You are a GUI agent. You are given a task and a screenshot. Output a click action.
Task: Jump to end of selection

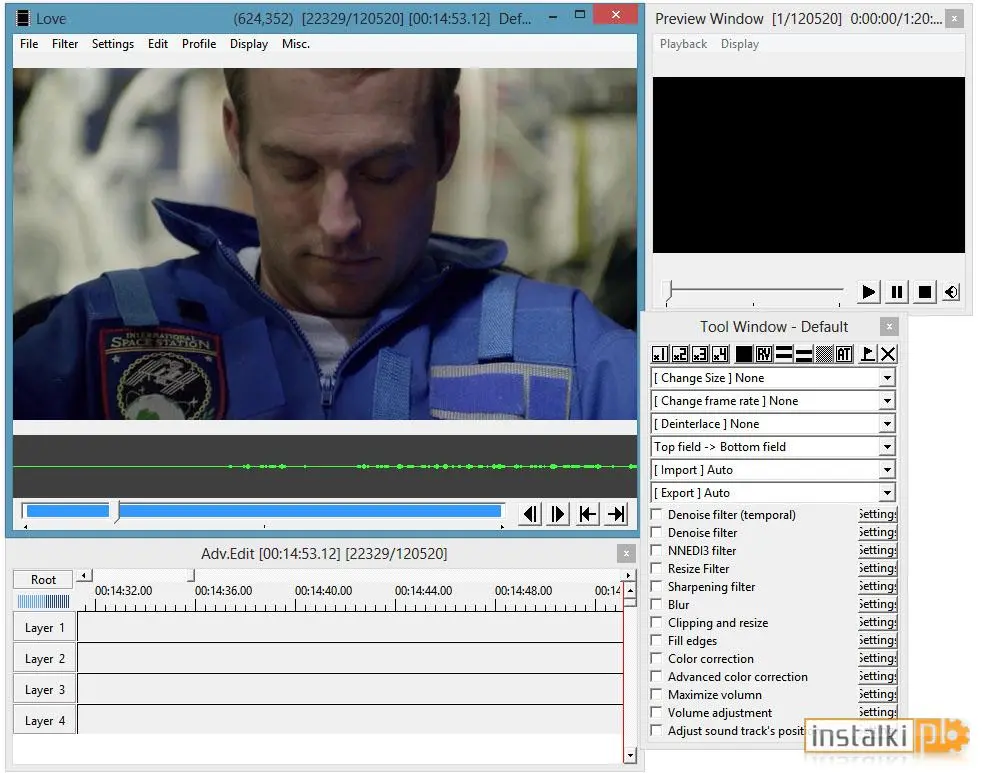pyautogui.click(x=616, y=515)
